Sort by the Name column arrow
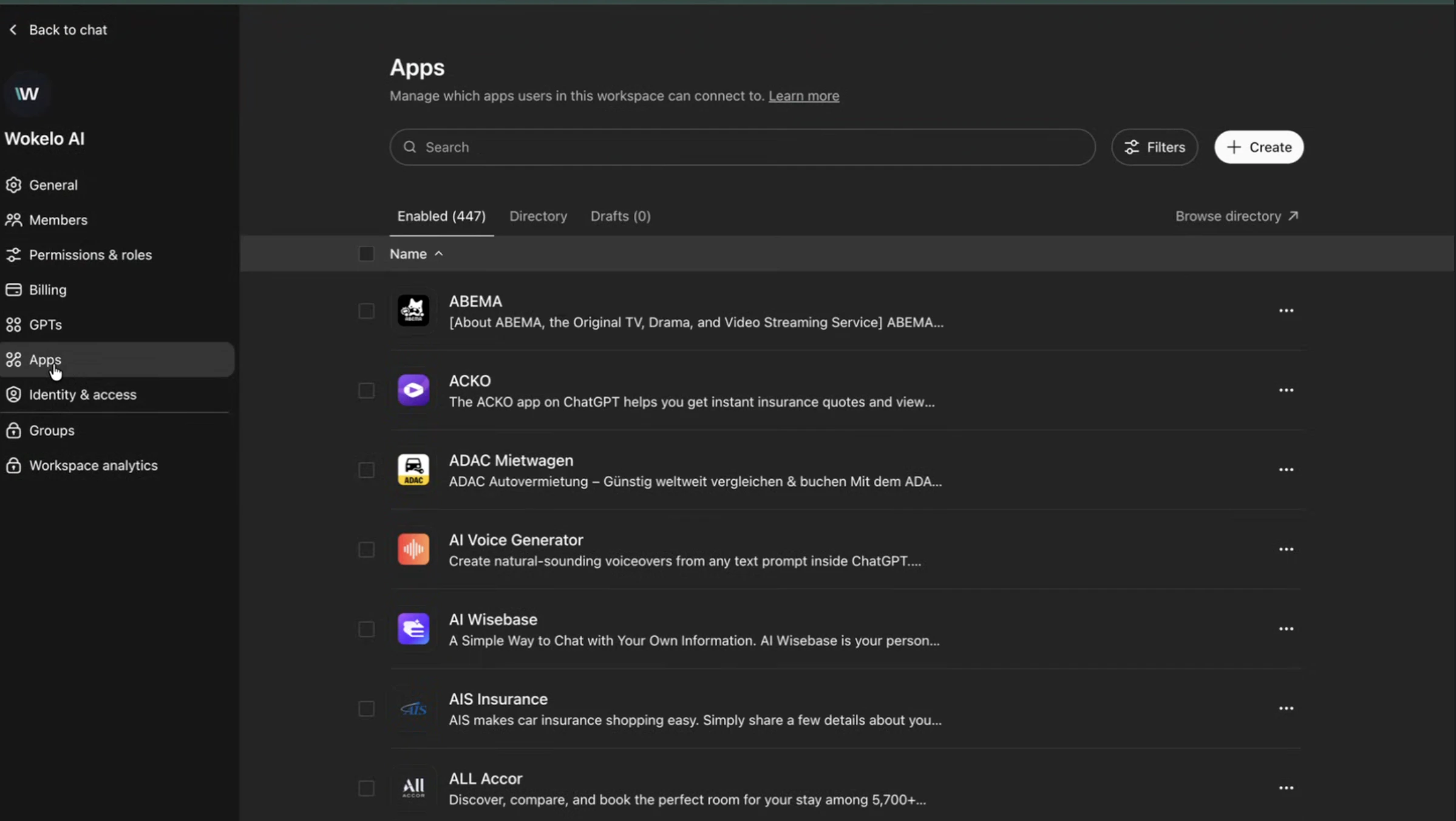This screenshot has width=1456, height=821. 438,254
